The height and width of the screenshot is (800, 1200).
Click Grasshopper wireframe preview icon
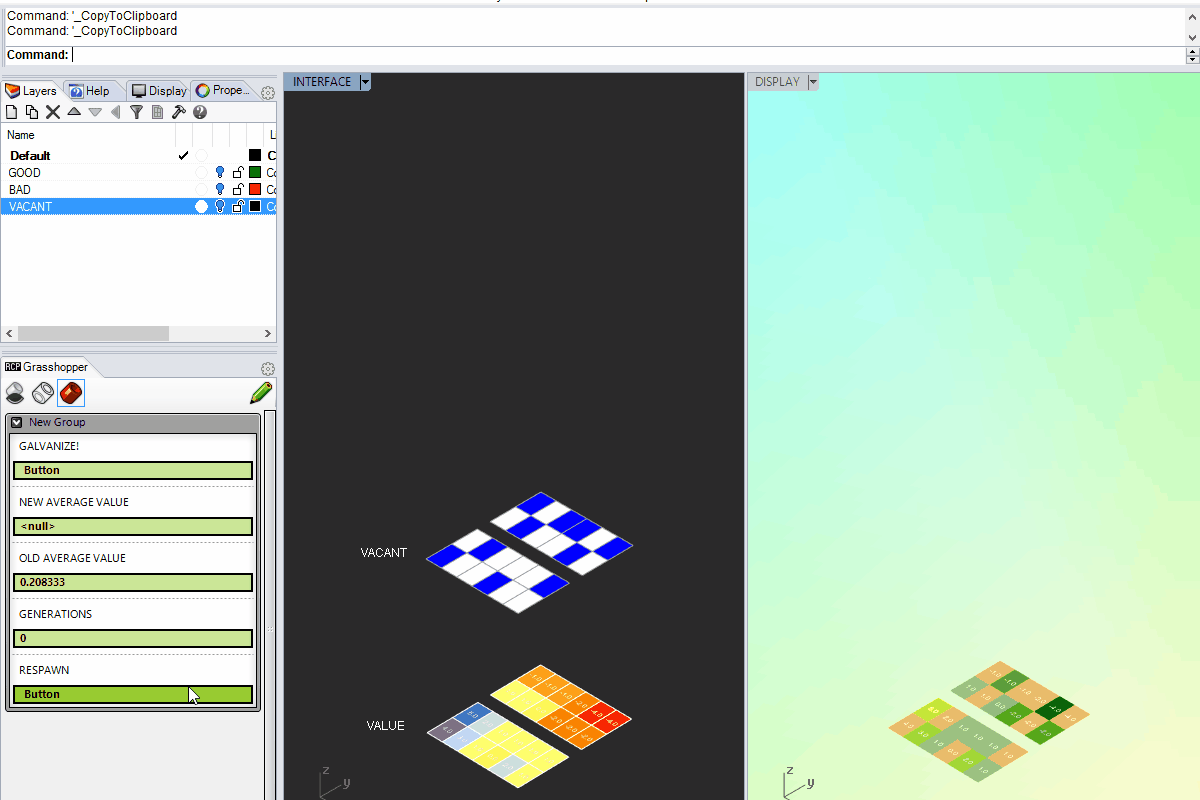43,393
